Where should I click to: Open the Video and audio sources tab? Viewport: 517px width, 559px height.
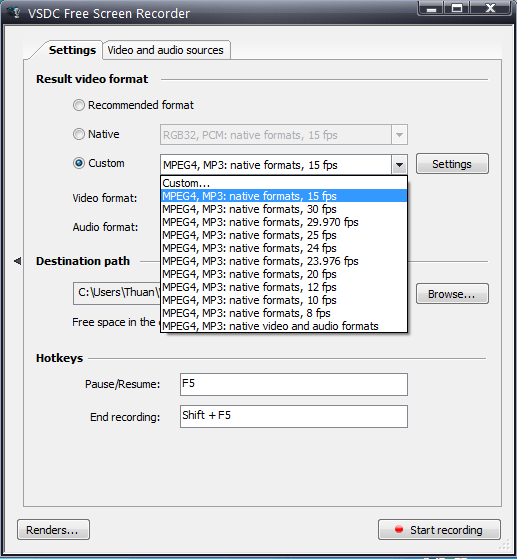pyautogui.click(x=166, y=50)
